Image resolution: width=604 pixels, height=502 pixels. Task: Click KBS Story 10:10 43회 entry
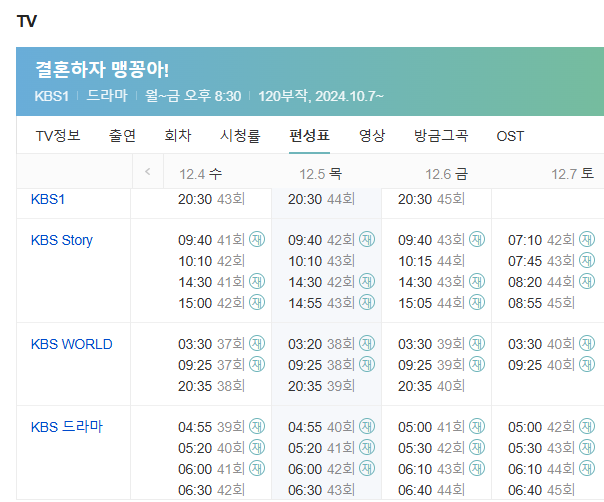pos(321,261)
